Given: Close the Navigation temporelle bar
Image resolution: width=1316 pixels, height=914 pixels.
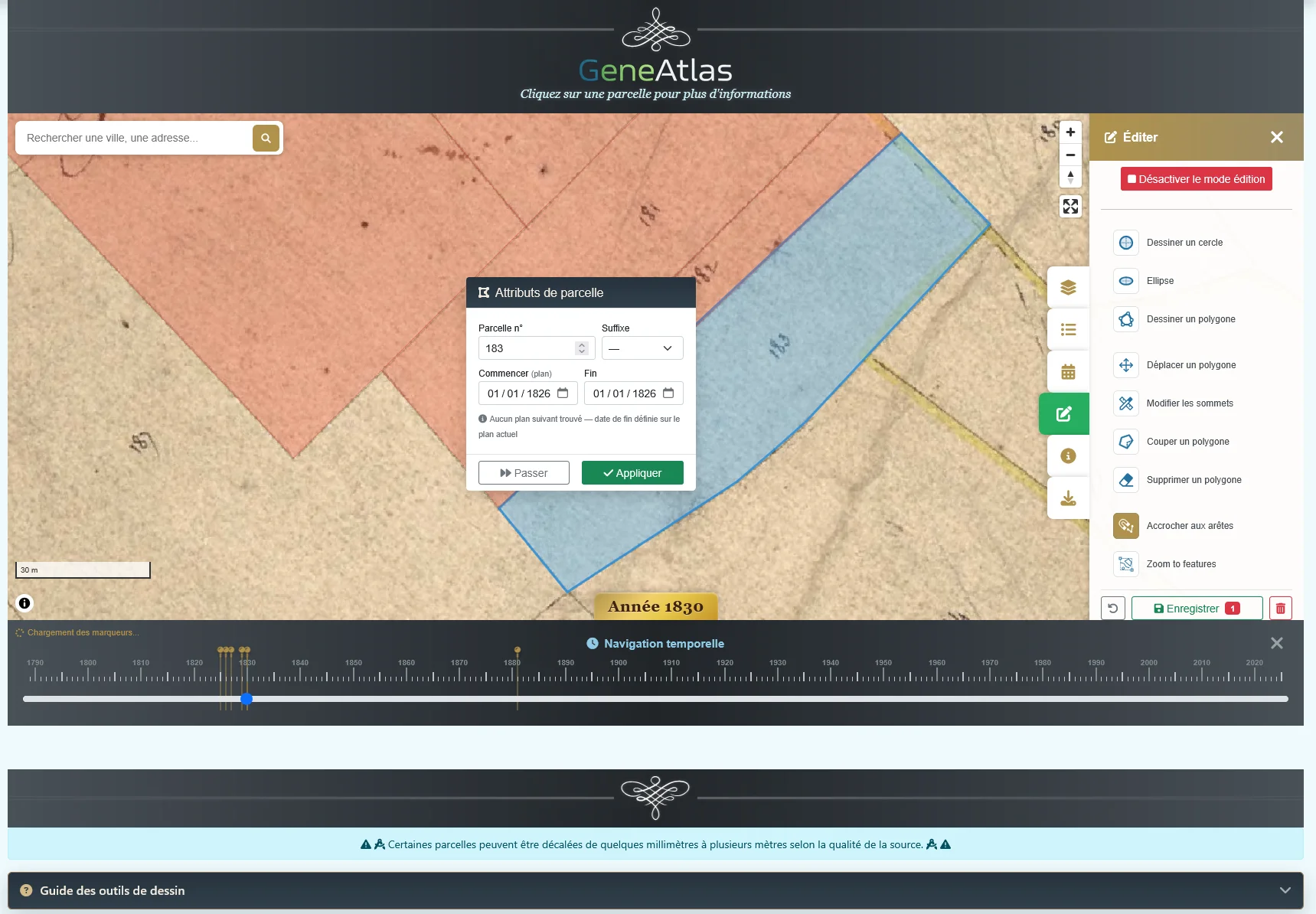Looking at the screenshot, I should (x=1277, y=643).
